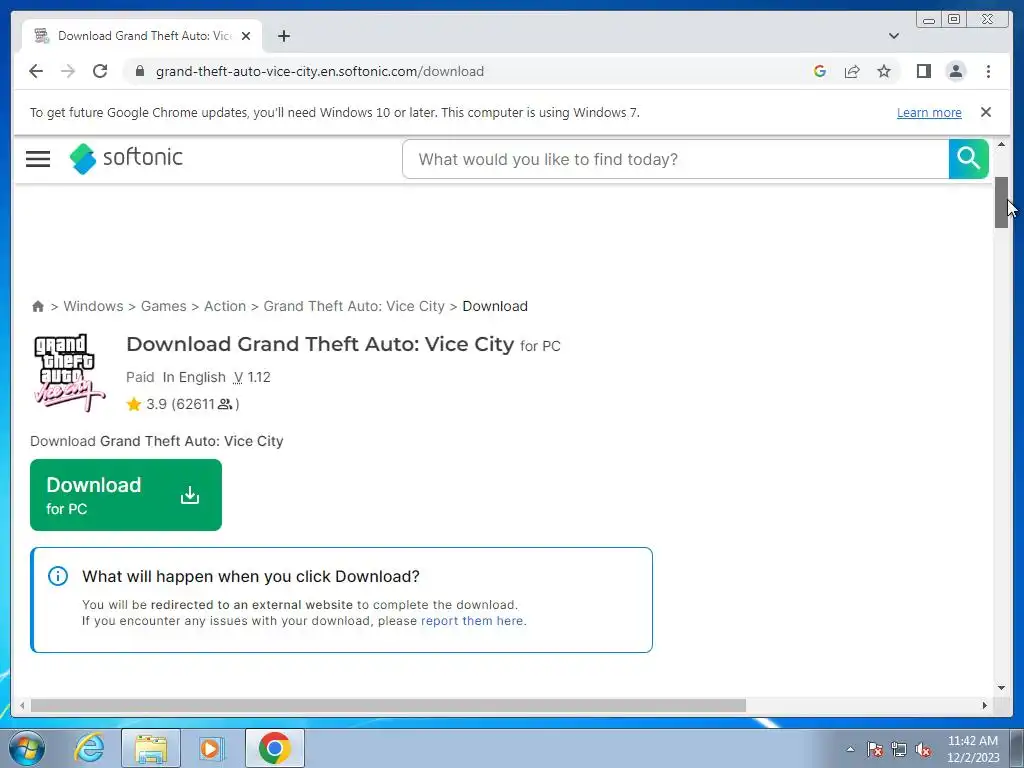Screen dimensions: 1024x768
Task: Click horizontal scrollbar left arrow
Action: tap(23, 705)
